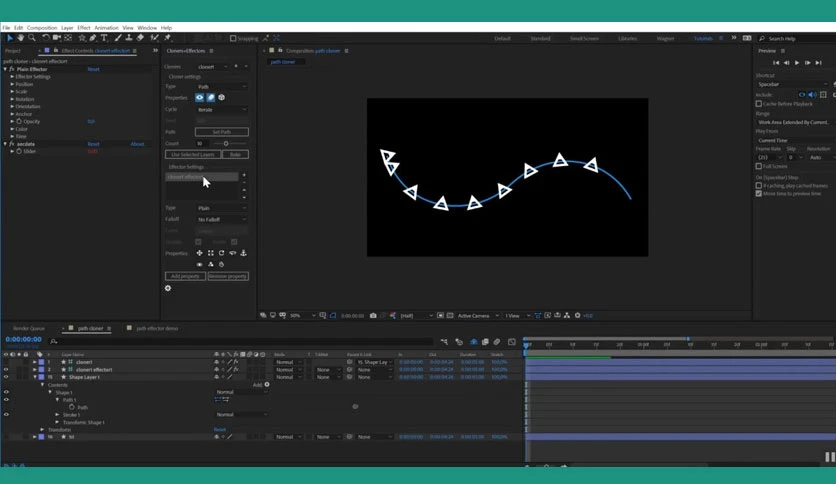Select the Type (T) tool
The height and width of the screenshot is (484, 836).
pos(104,38)
